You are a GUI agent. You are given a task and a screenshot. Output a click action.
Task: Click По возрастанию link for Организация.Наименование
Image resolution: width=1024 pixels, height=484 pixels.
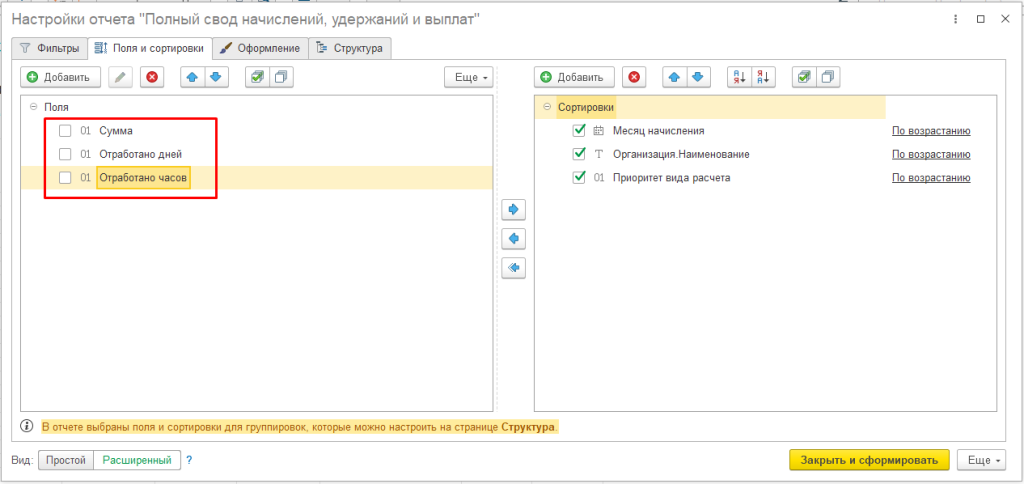pyautogui.click(x=930, y=154)
